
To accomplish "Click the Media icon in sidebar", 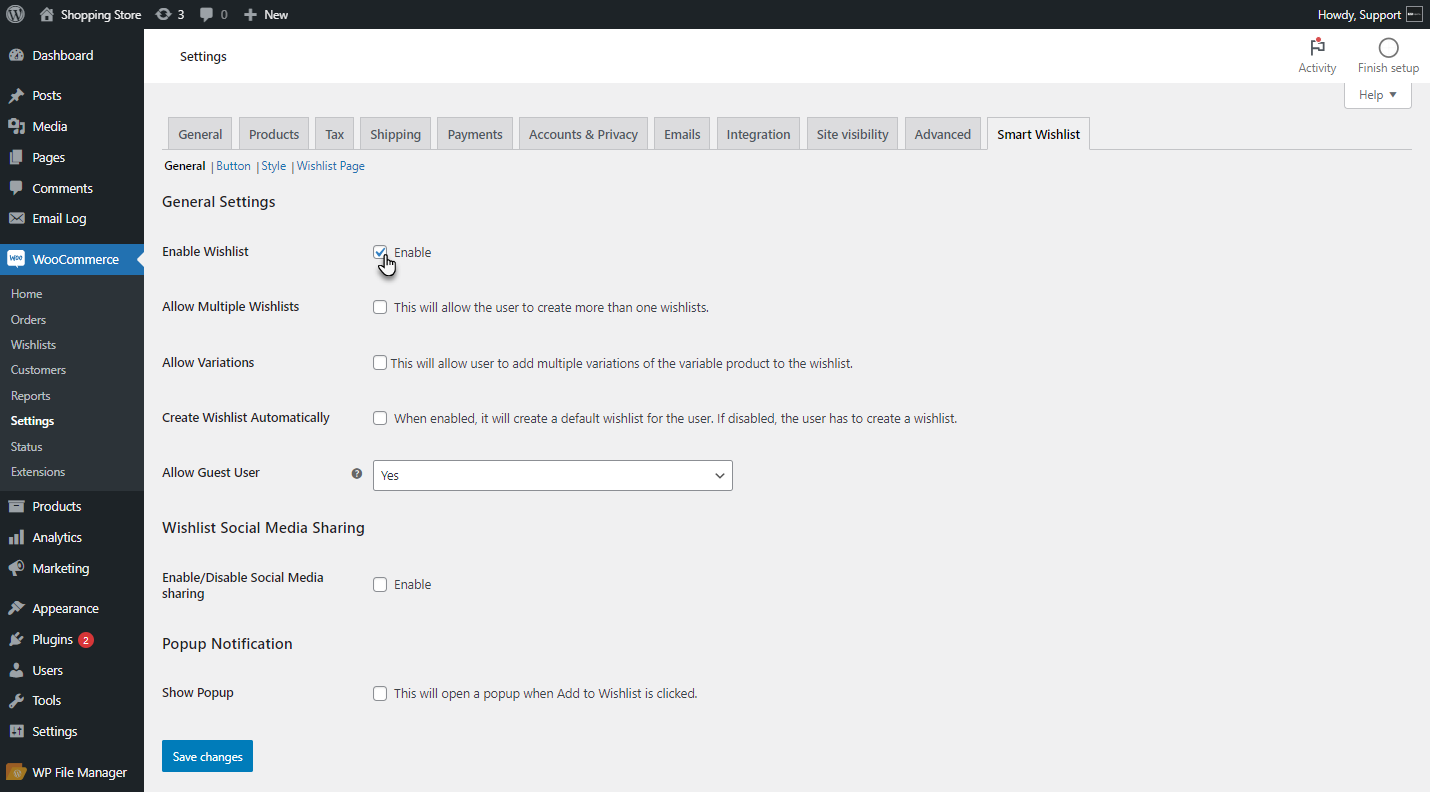I will point(16,127).
